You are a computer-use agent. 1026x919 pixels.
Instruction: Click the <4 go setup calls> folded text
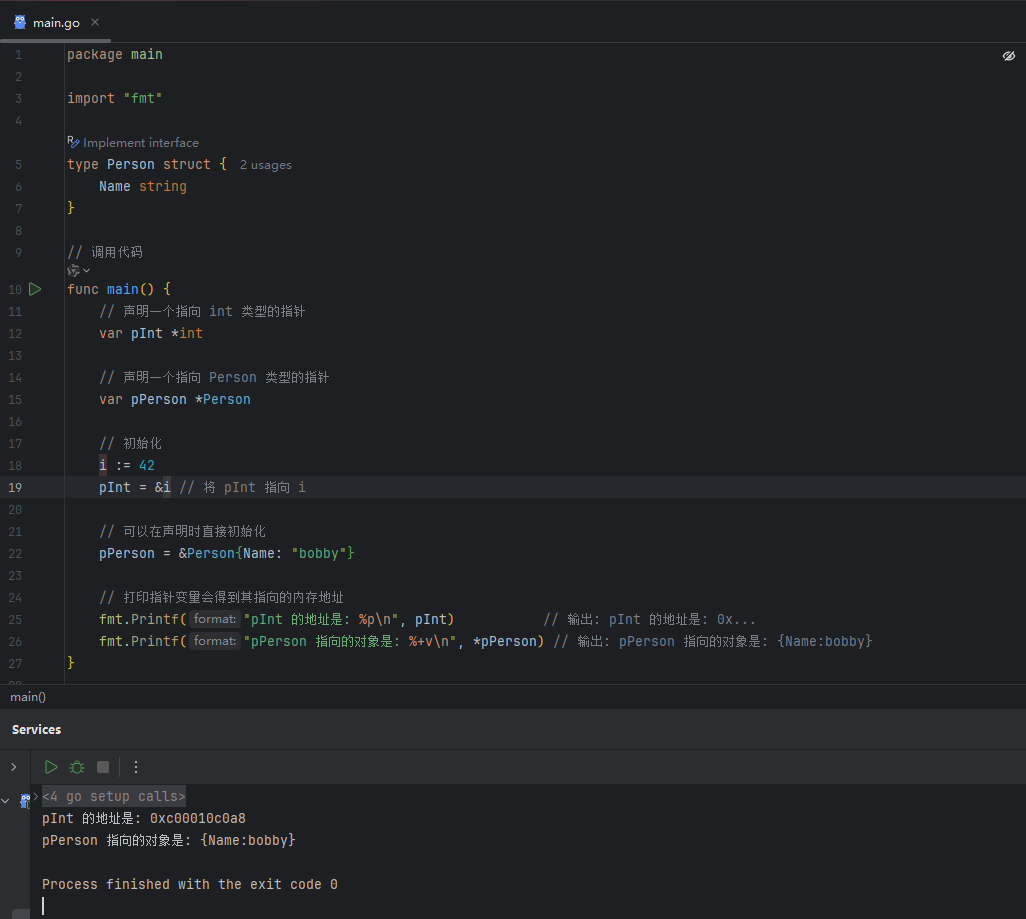point(114,797)
